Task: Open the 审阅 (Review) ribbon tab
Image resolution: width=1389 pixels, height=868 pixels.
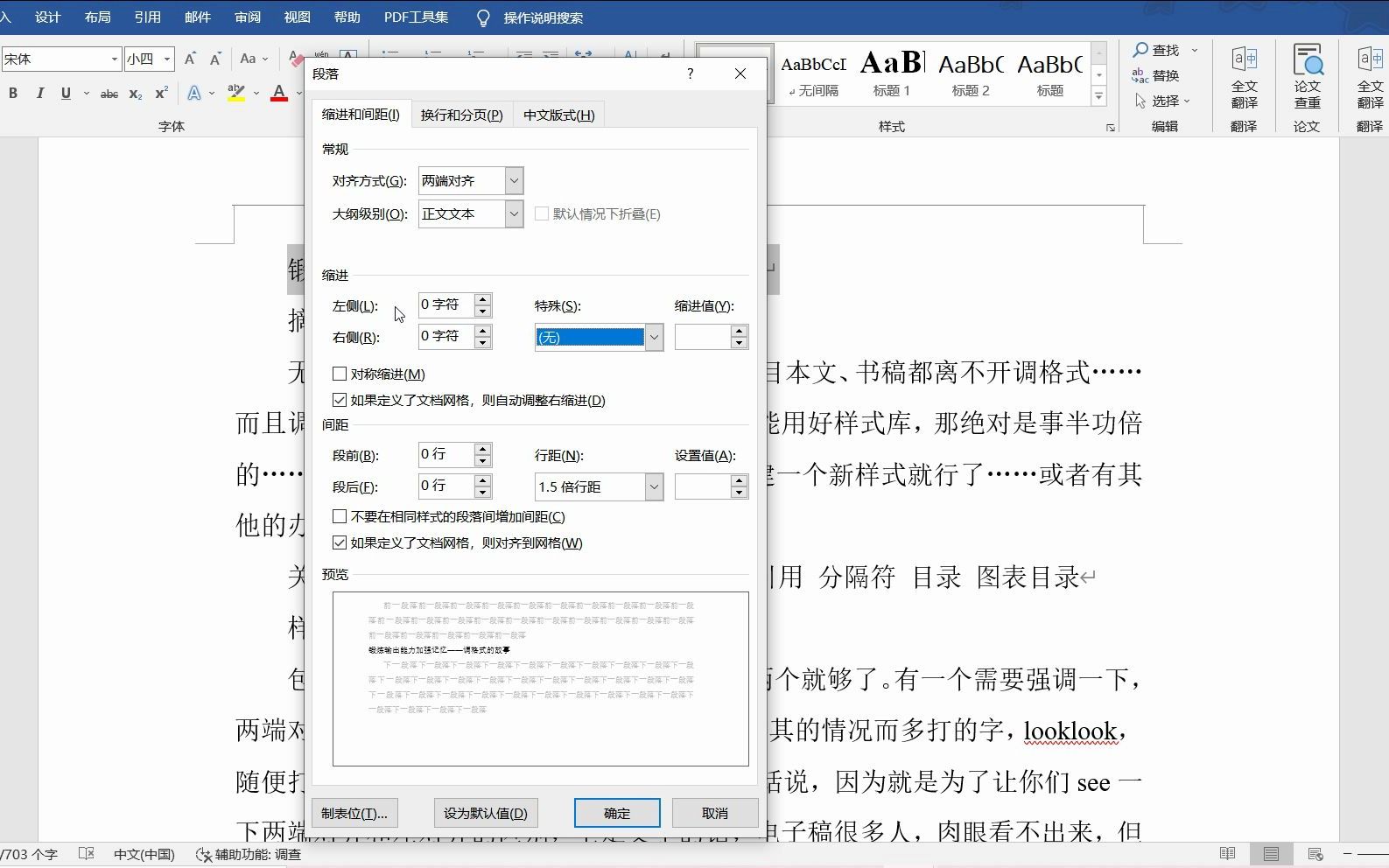Action: 248,17
